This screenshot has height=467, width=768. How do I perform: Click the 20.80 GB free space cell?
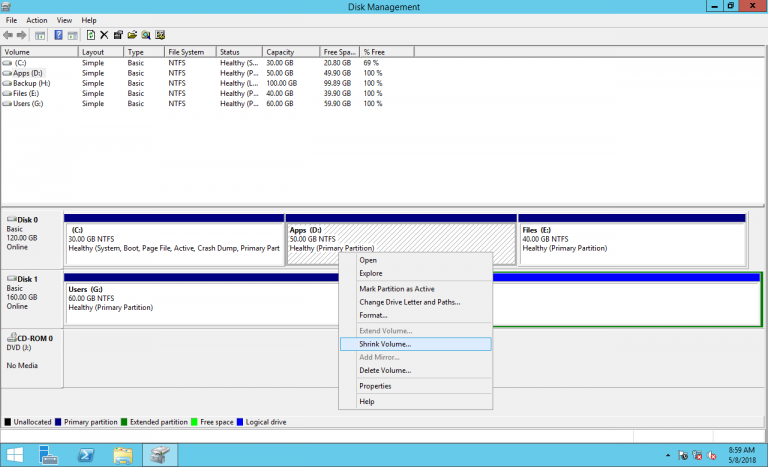337,63
